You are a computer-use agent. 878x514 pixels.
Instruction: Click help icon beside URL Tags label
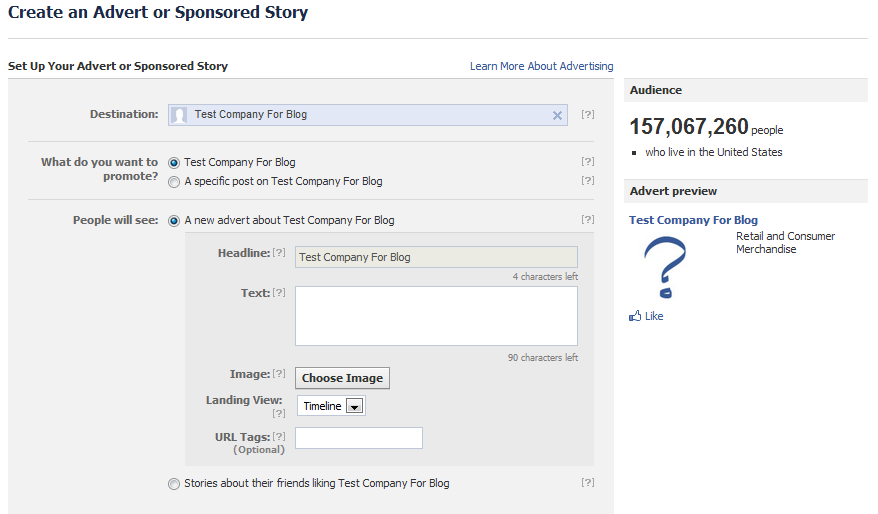279,436
